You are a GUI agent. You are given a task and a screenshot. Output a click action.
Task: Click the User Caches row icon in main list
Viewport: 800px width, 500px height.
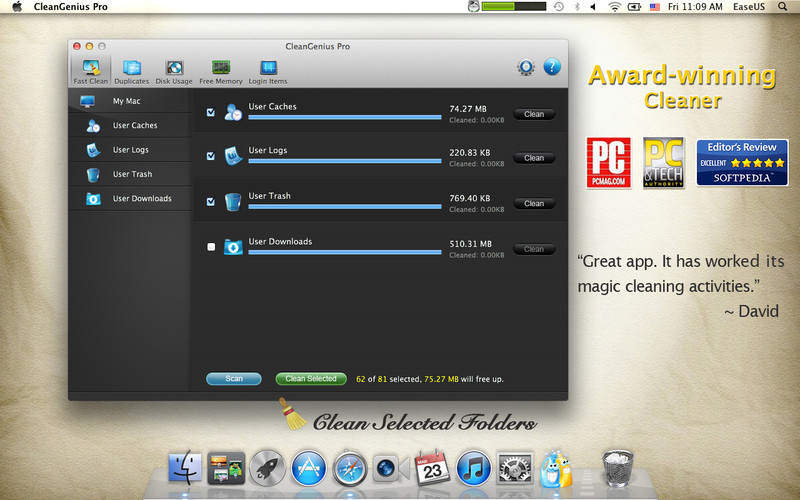pyautogui.click(x=233, y=112)
